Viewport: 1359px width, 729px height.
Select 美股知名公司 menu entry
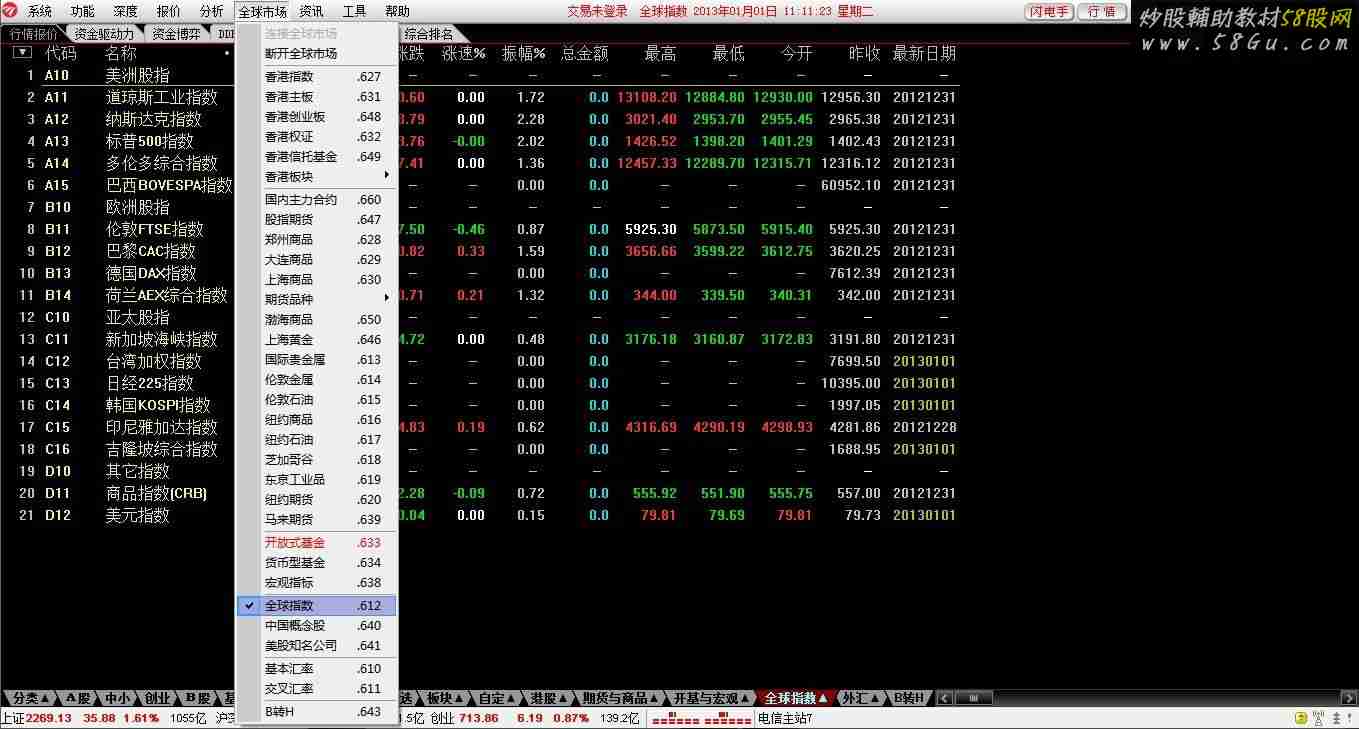click(317, 646)
